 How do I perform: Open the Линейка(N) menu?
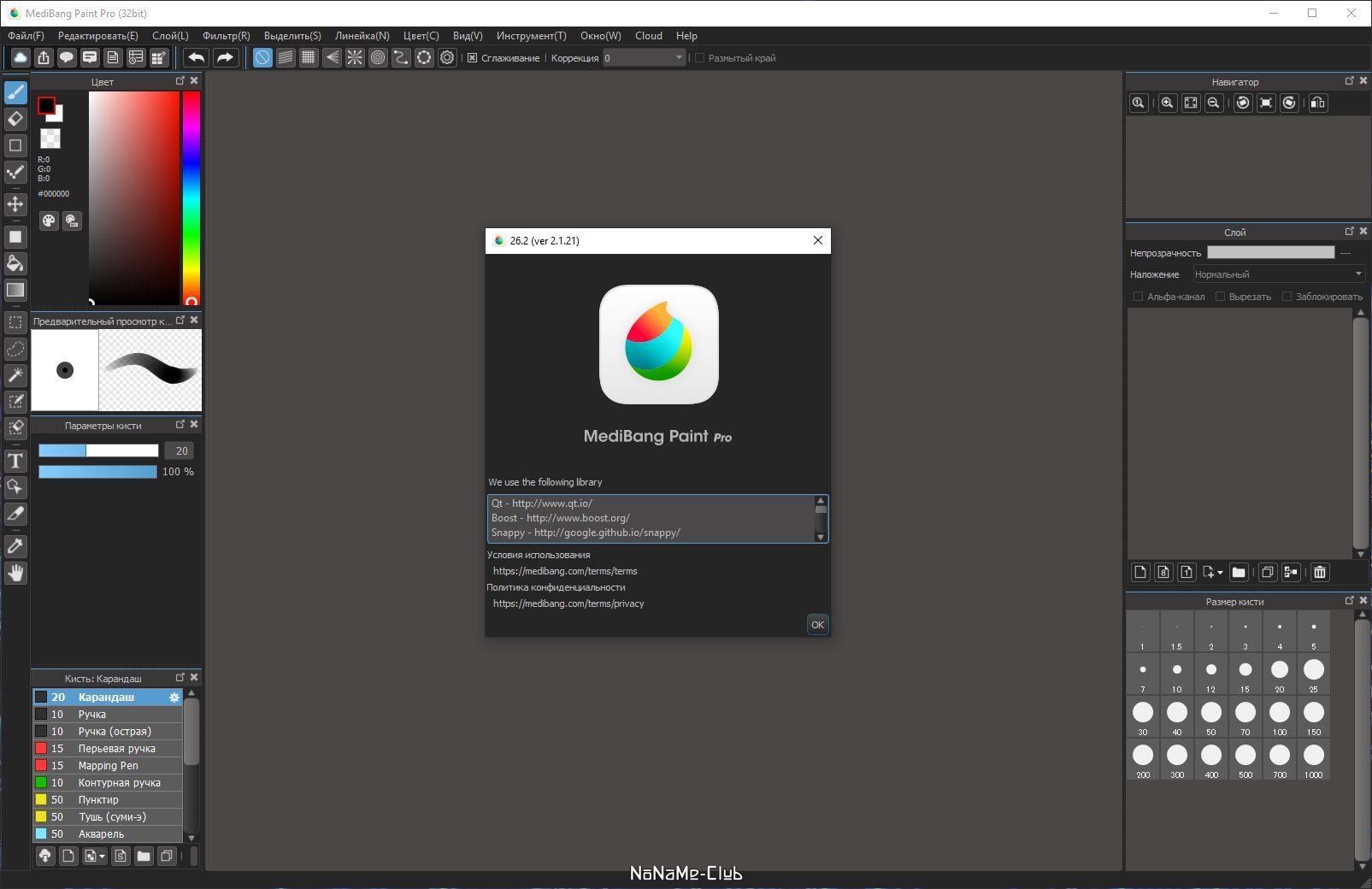pos(362,36)
